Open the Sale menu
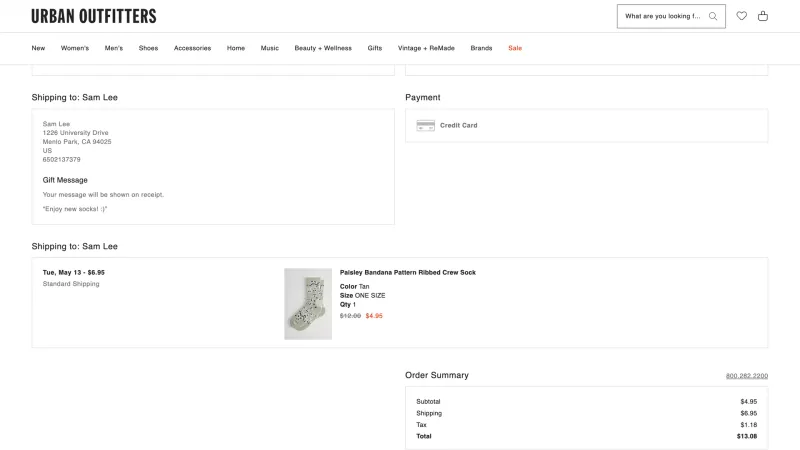 tap(515, 48)
